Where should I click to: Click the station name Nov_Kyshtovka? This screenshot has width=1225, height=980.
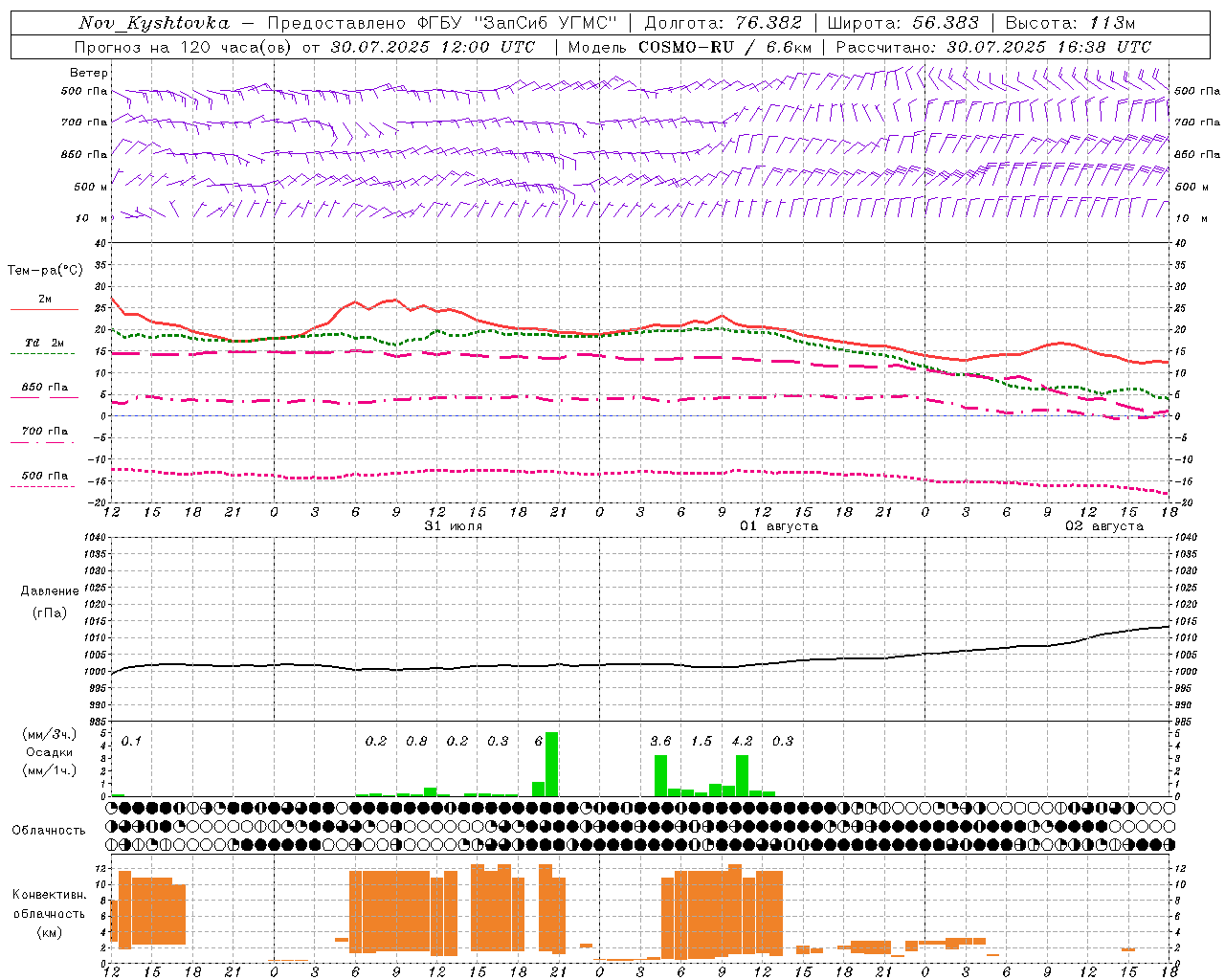click(x=154, y=23)
